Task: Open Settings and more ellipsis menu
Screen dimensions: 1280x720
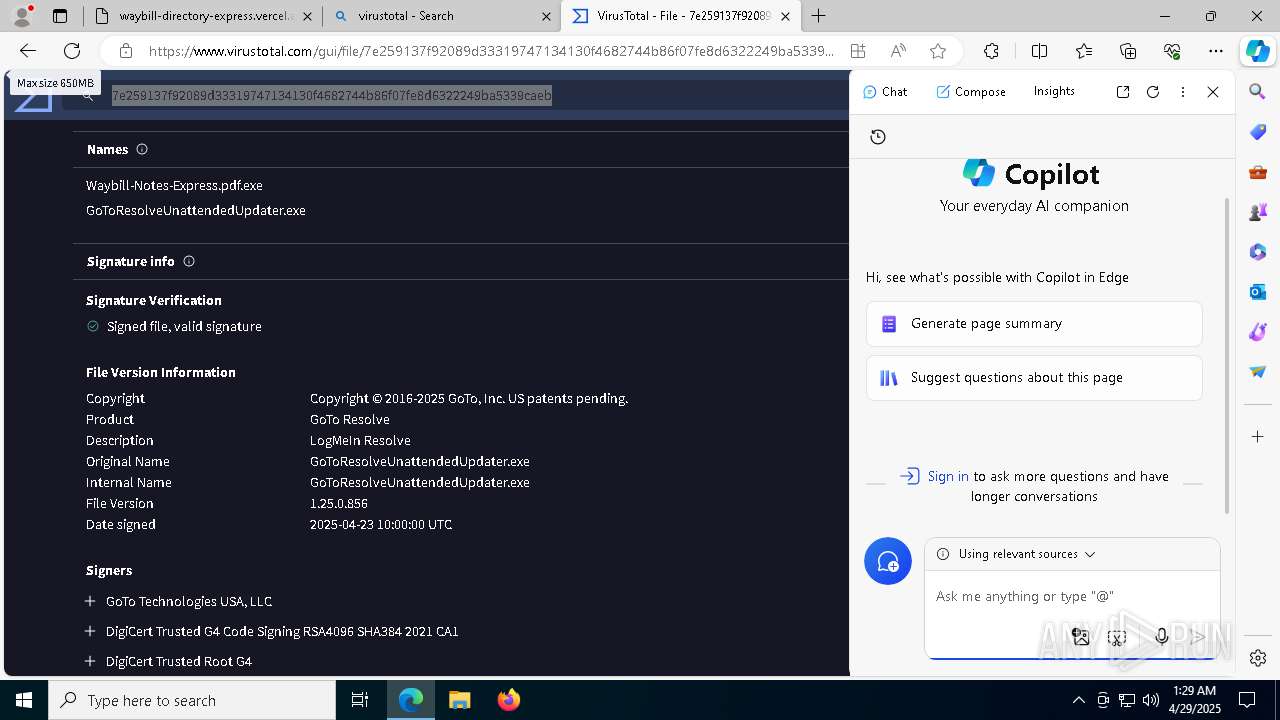Action: pyautogui.click(x=1216, y=51)
